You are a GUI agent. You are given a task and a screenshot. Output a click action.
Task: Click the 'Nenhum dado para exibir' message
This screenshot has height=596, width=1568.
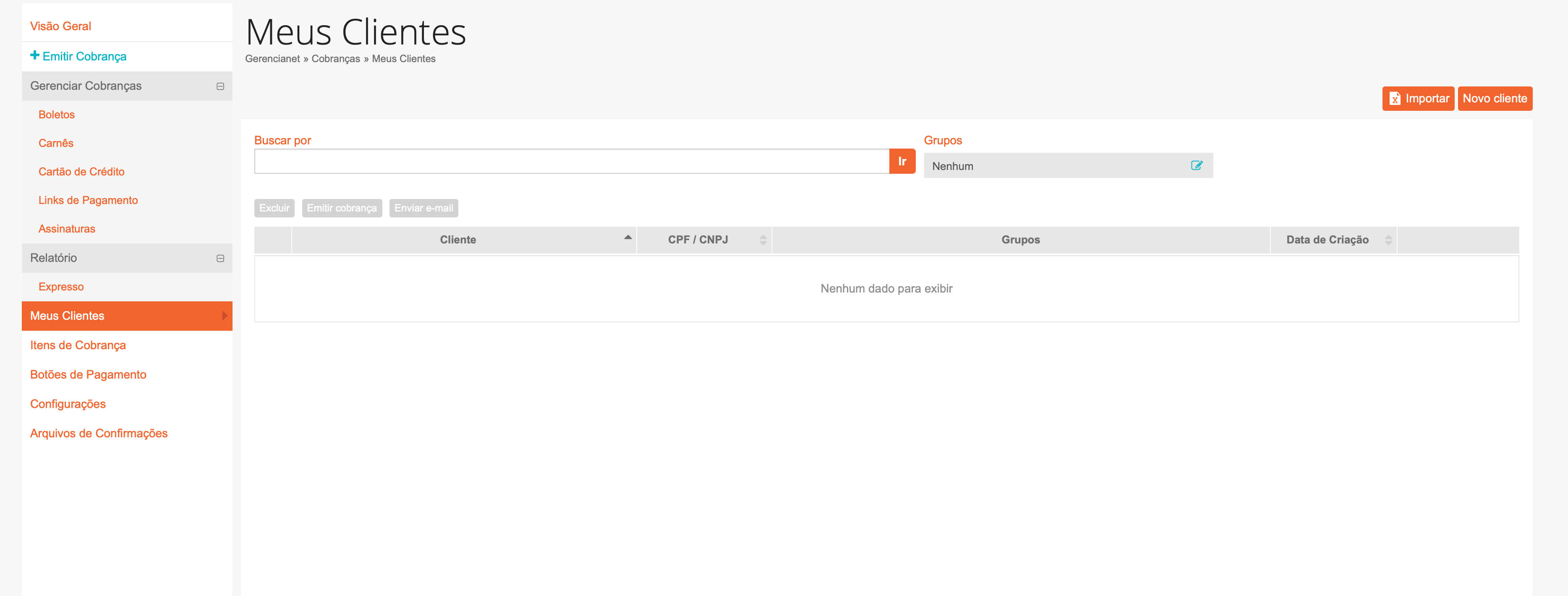886,289
